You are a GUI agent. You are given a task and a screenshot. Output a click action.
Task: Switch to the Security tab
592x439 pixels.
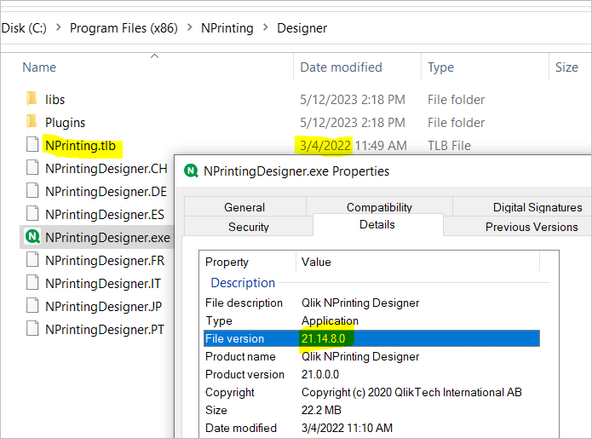click(x=248, y=226)
